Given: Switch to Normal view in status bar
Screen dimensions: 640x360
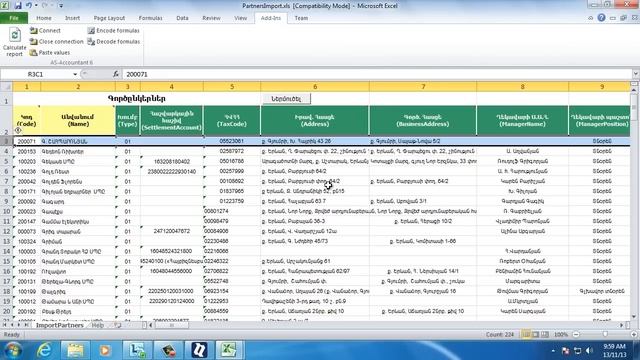Looking at the screenshot, I should tap(526, 334).
